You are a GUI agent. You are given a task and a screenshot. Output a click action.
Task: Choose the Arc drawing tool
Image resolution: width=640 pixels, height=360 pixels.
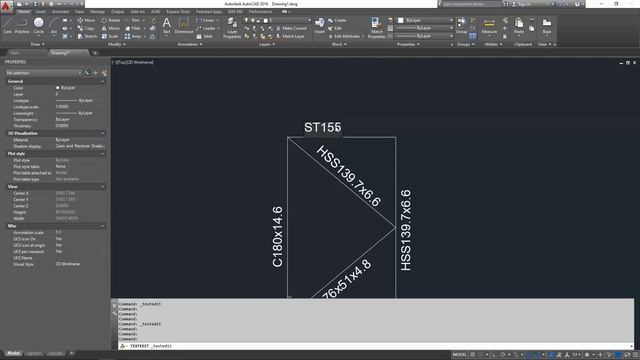(54, 25)
